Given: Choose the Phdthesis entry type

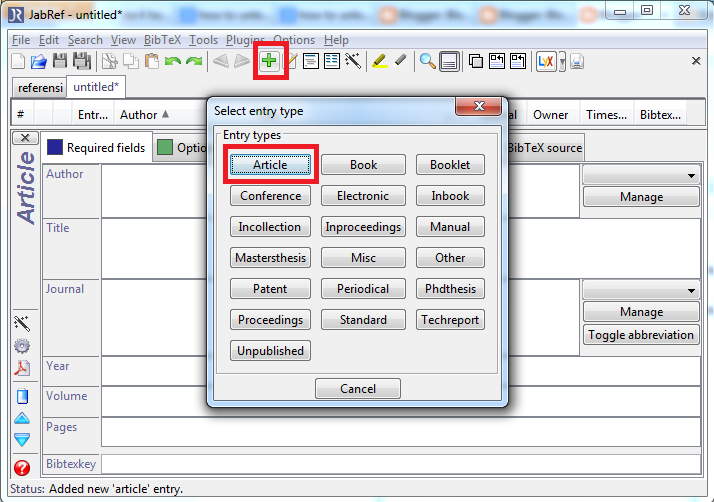Looking at the screenshot, I should click(x=450, y=288).
